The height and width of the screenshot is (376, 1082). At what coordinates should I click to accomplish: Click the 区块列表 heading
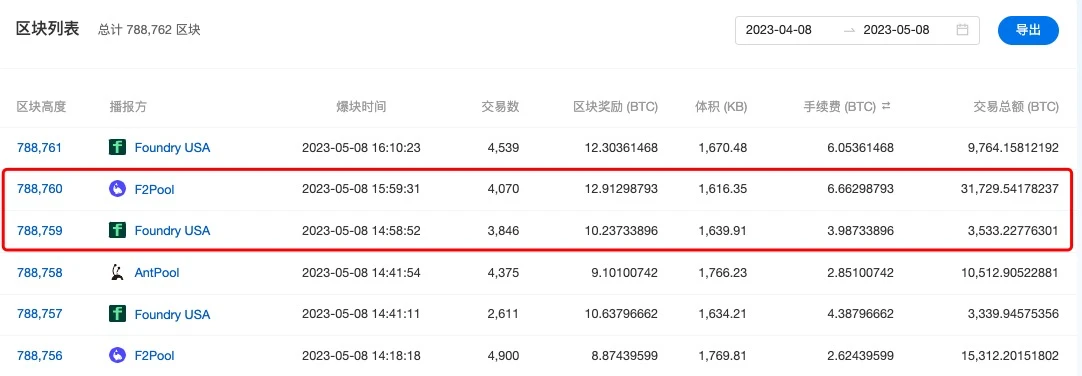tap(48, 29)
